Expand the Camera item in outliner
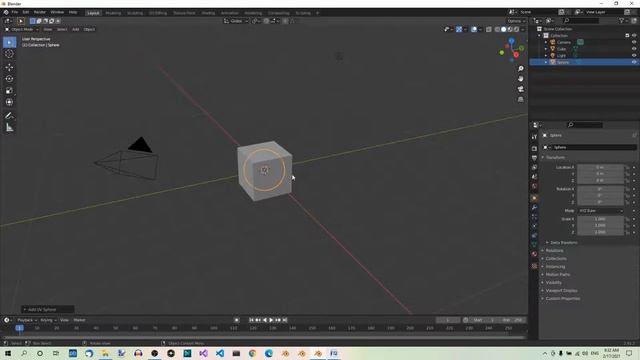640x360 pixels. point(546,42)
